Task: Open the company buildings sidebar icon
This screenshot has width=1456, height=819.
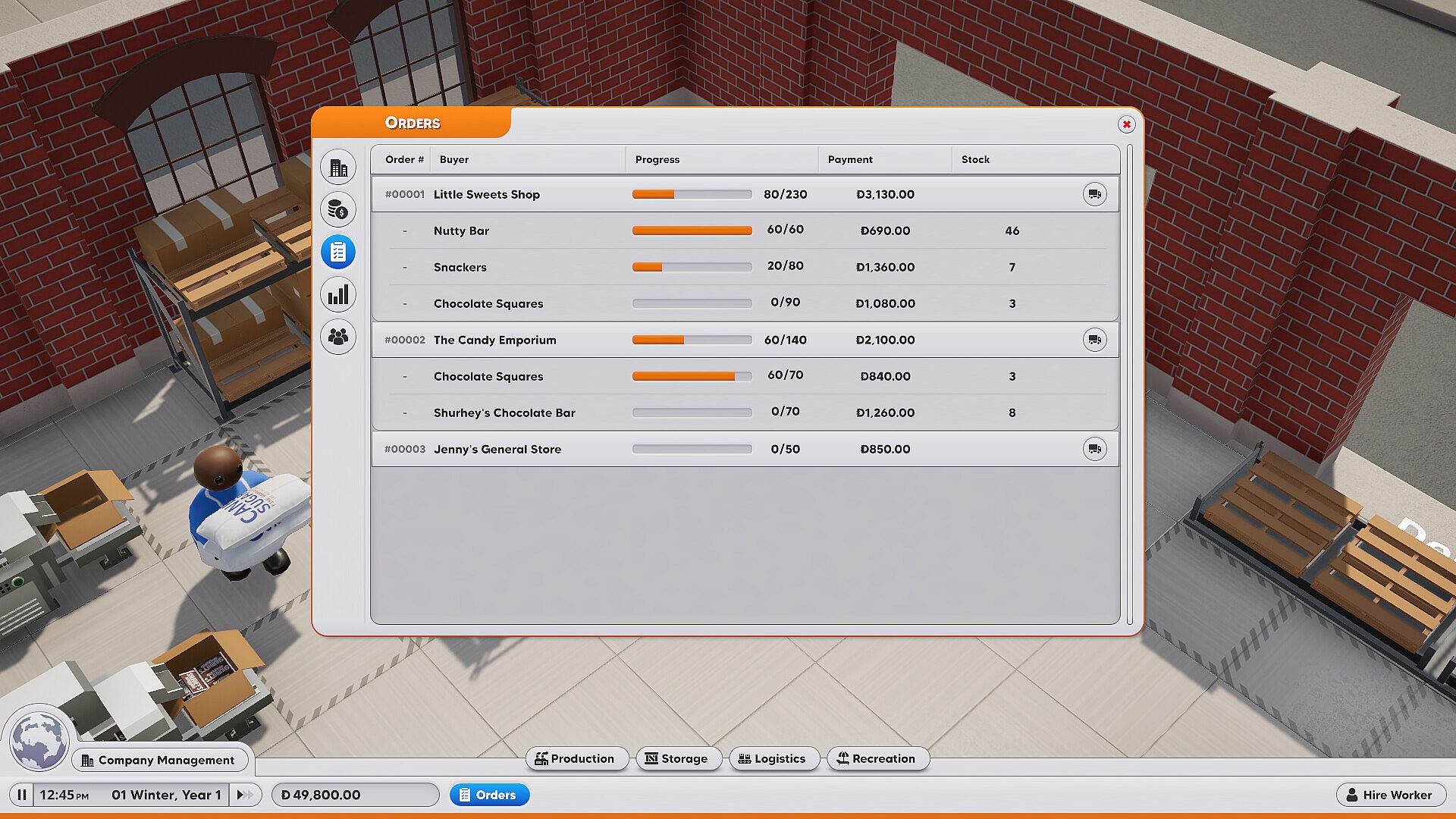Action: [x=338, y=168]
